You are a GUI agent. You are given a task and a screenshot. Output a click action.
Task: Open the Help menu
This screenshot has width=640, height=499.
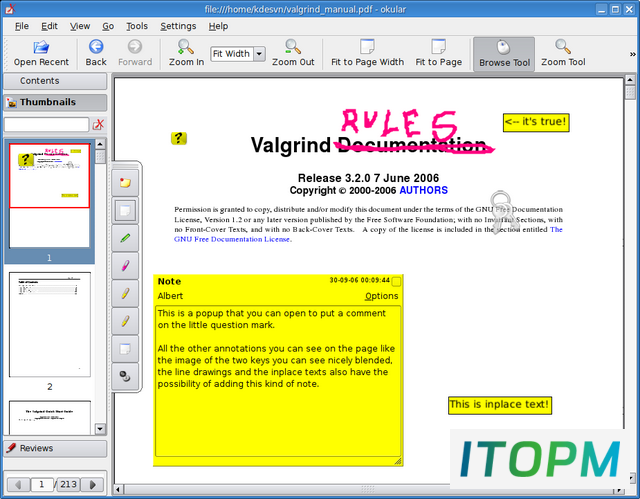point(218,26)
